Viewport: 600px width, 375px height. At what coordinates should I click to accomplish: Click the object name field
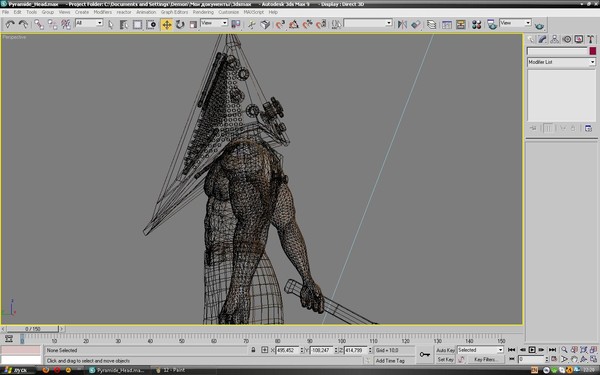(x=557, y=51)
